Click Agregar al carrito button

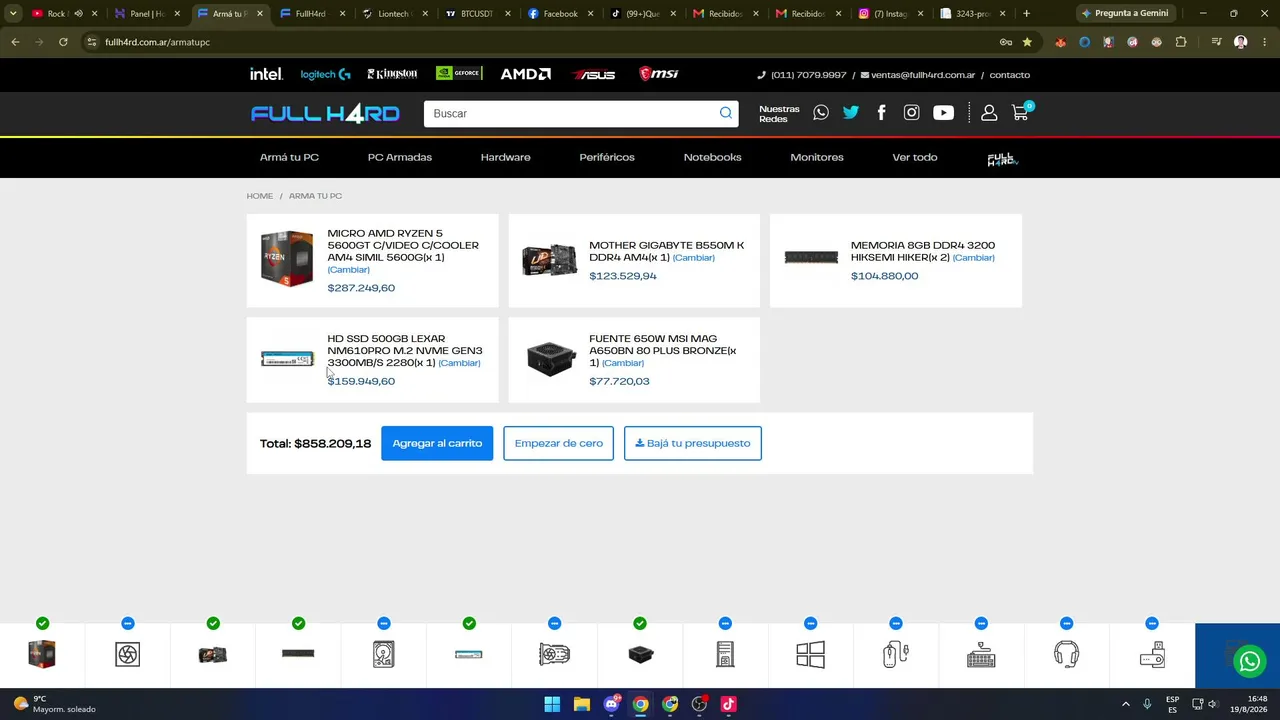437,443
